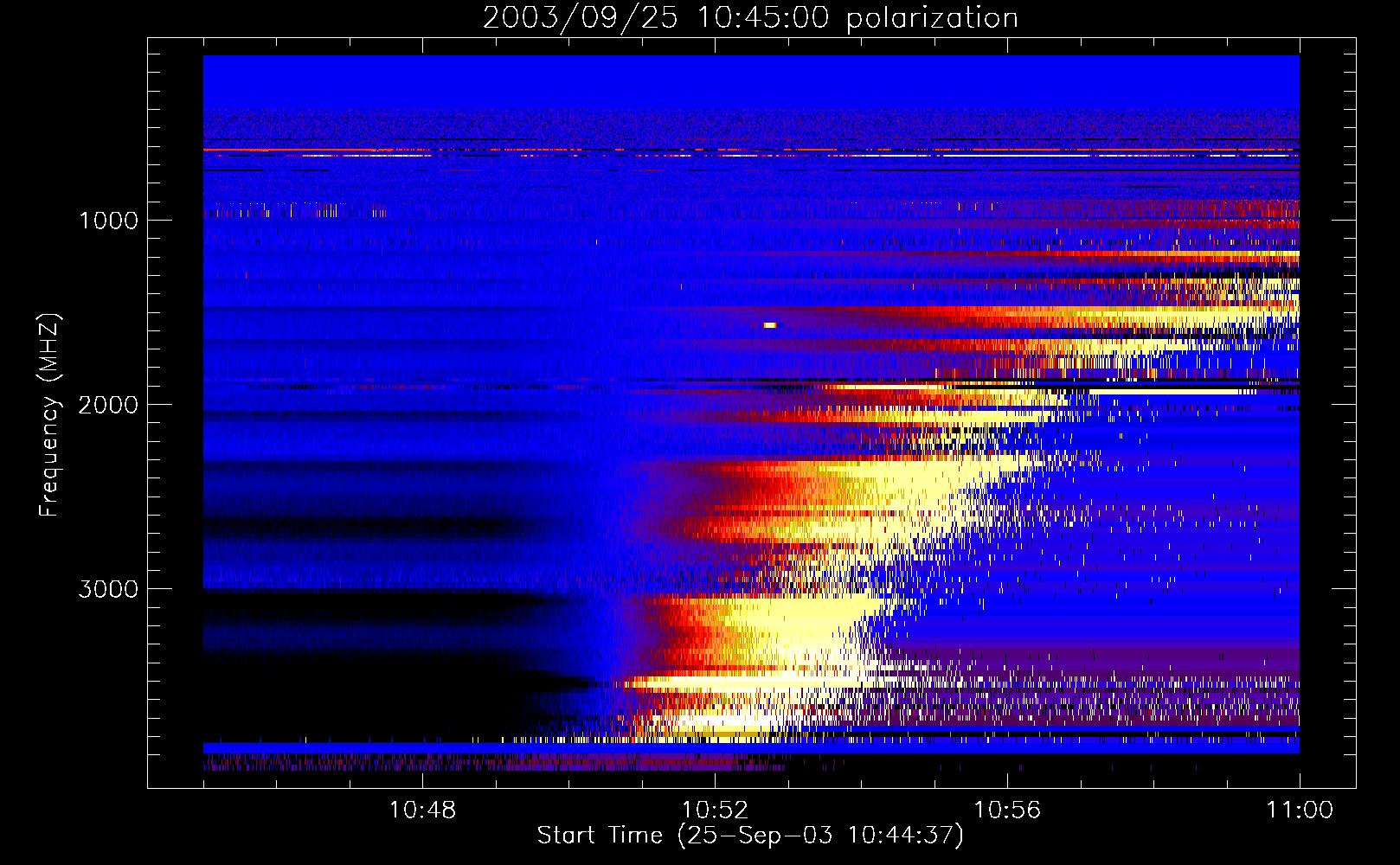
Task: Click the "Frequency (MHZ)" axis label
Action: tap(49, 415)
